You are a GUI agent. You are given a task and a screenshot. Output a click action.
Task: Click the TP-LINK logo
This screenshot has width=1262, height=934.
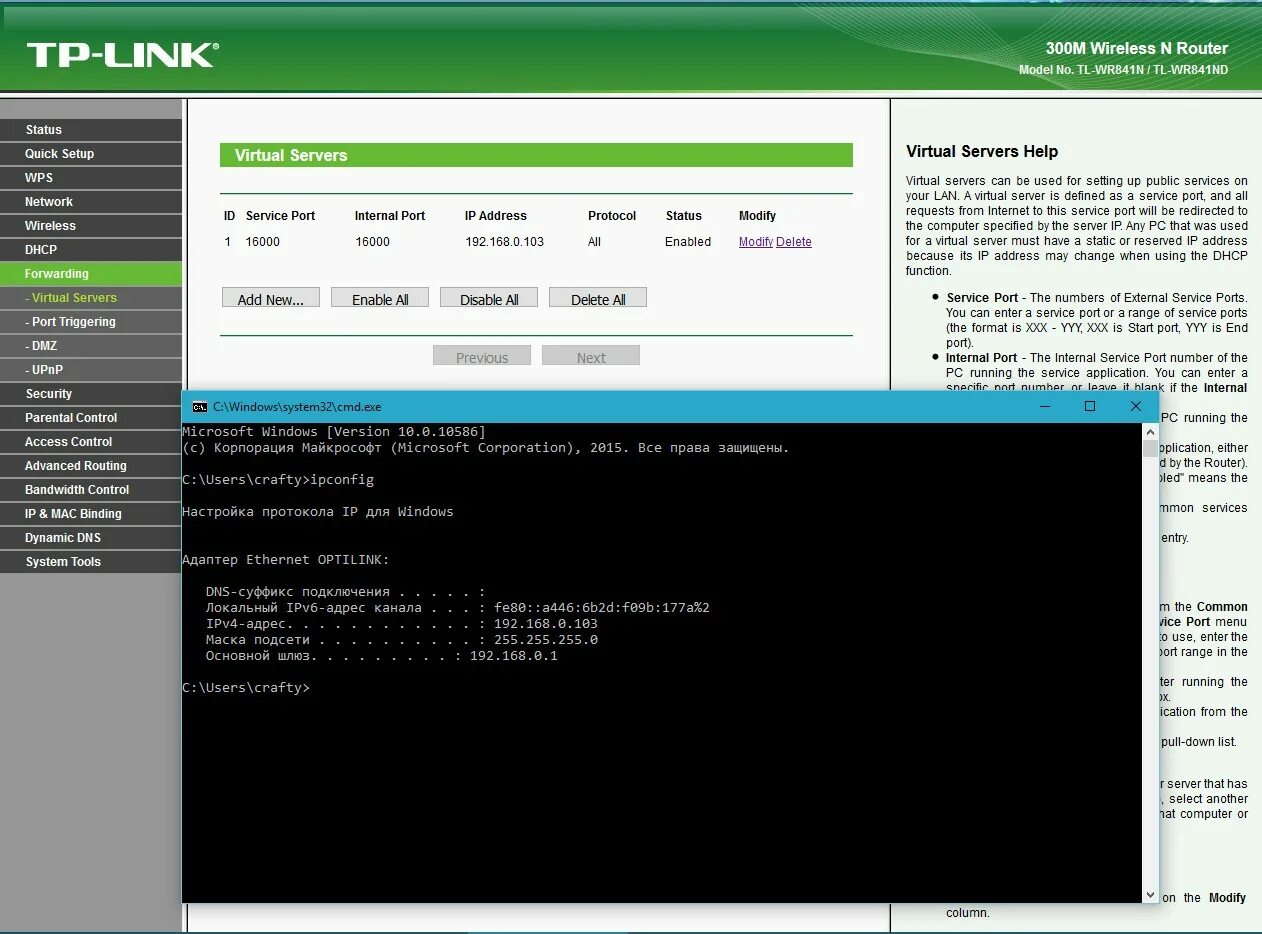120,56
